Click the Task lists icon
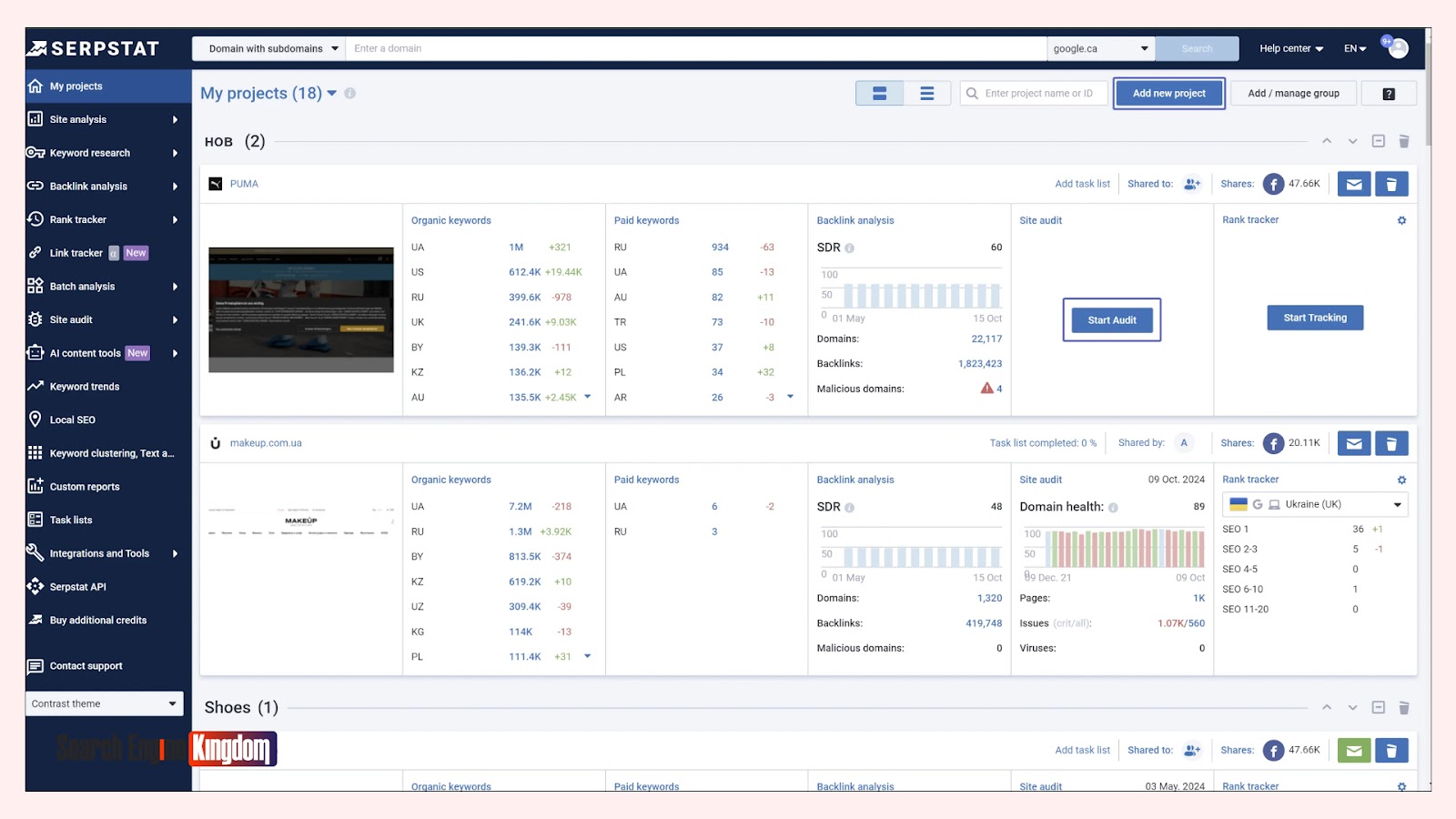The height and width of the screenshot is (819, 1456). tap(35, 520)
